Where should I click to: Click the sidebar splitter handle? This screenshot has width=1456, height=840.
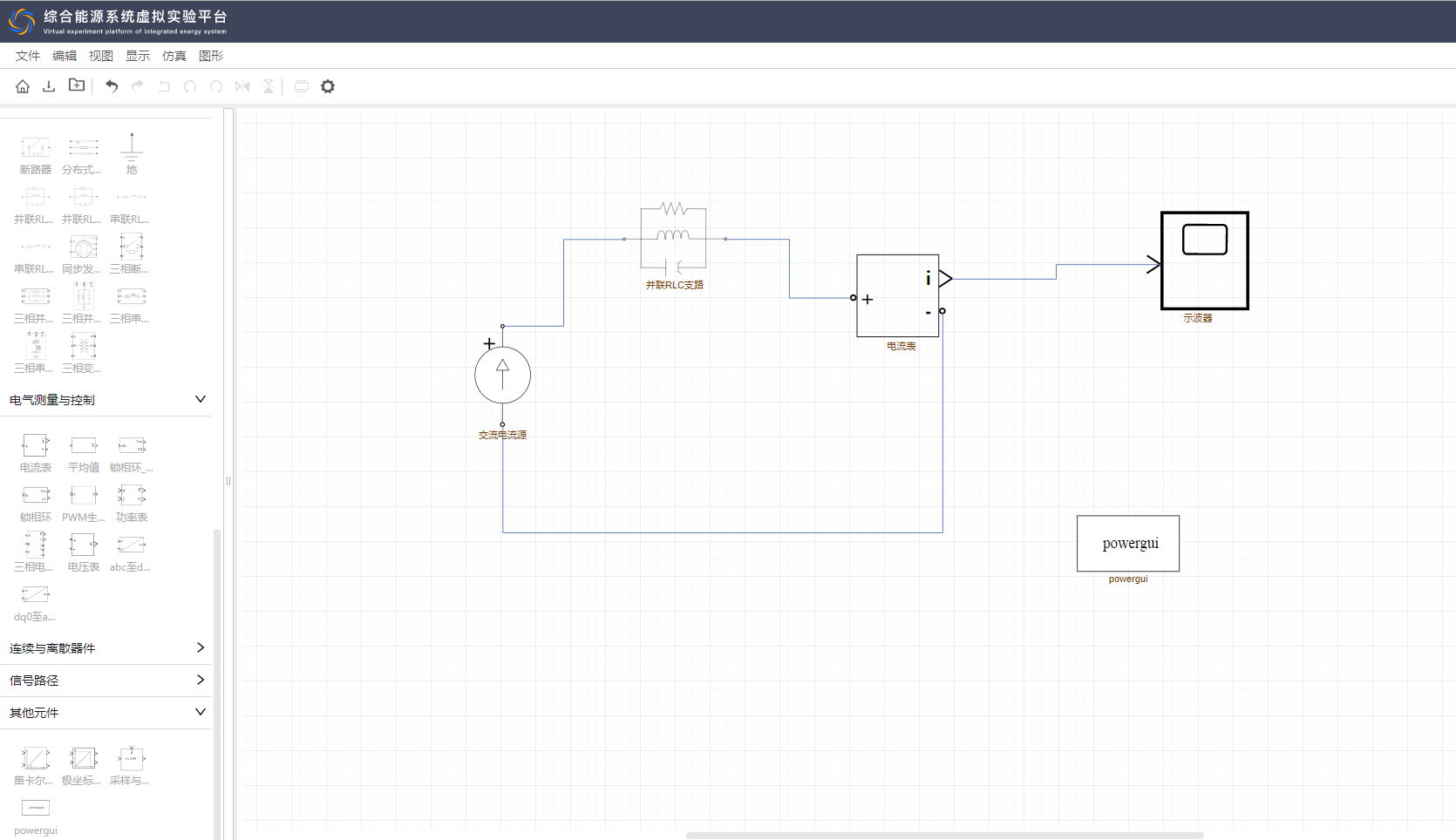point(228,480)
